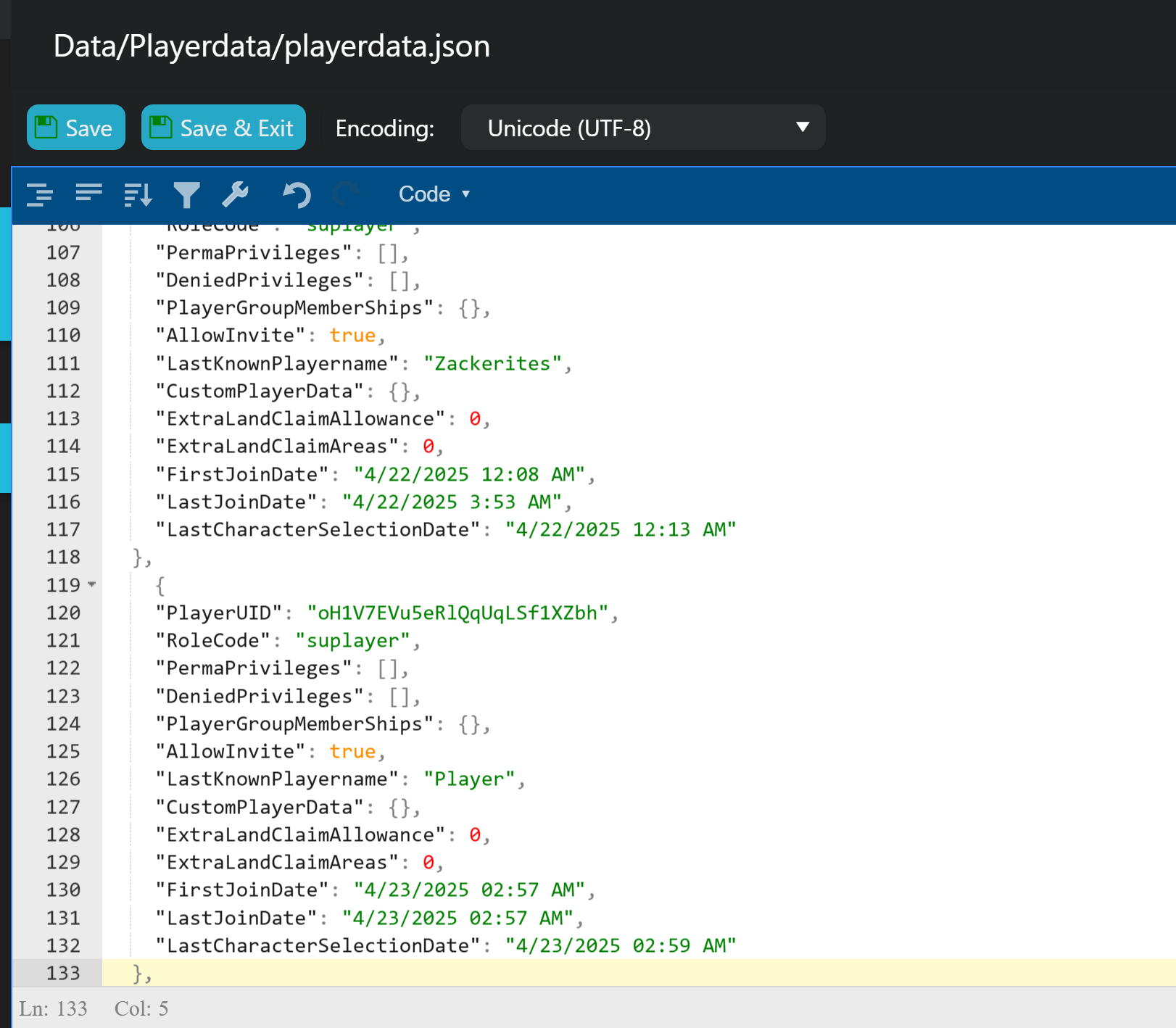Click the redo arrow icon
Screen dimensions: 1176x1028
(x=346, y=194)
